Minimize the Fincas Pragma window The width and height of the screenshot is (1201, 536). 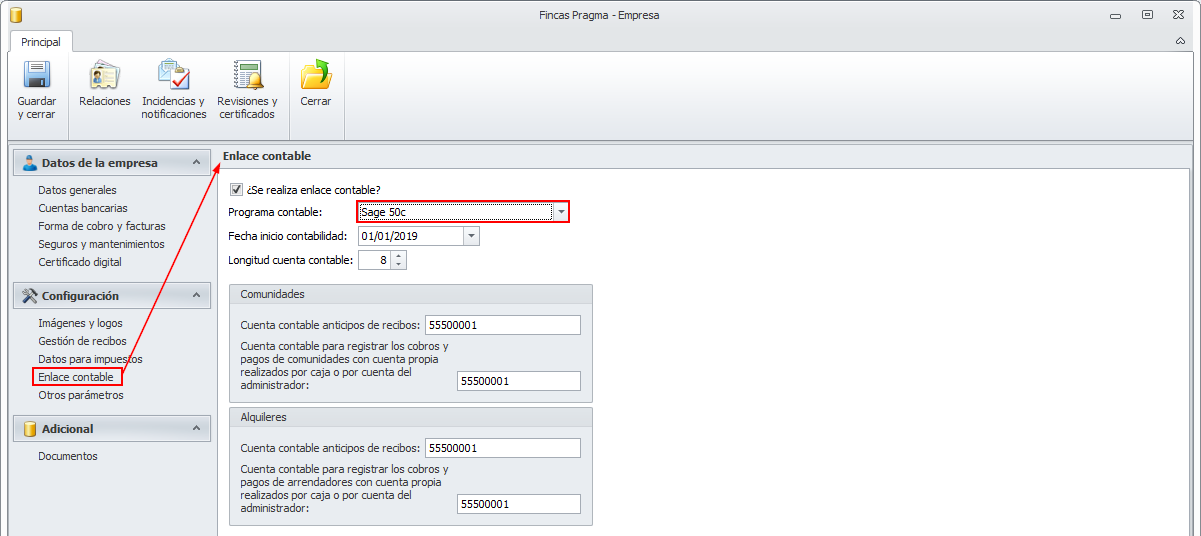[1116, 15]
